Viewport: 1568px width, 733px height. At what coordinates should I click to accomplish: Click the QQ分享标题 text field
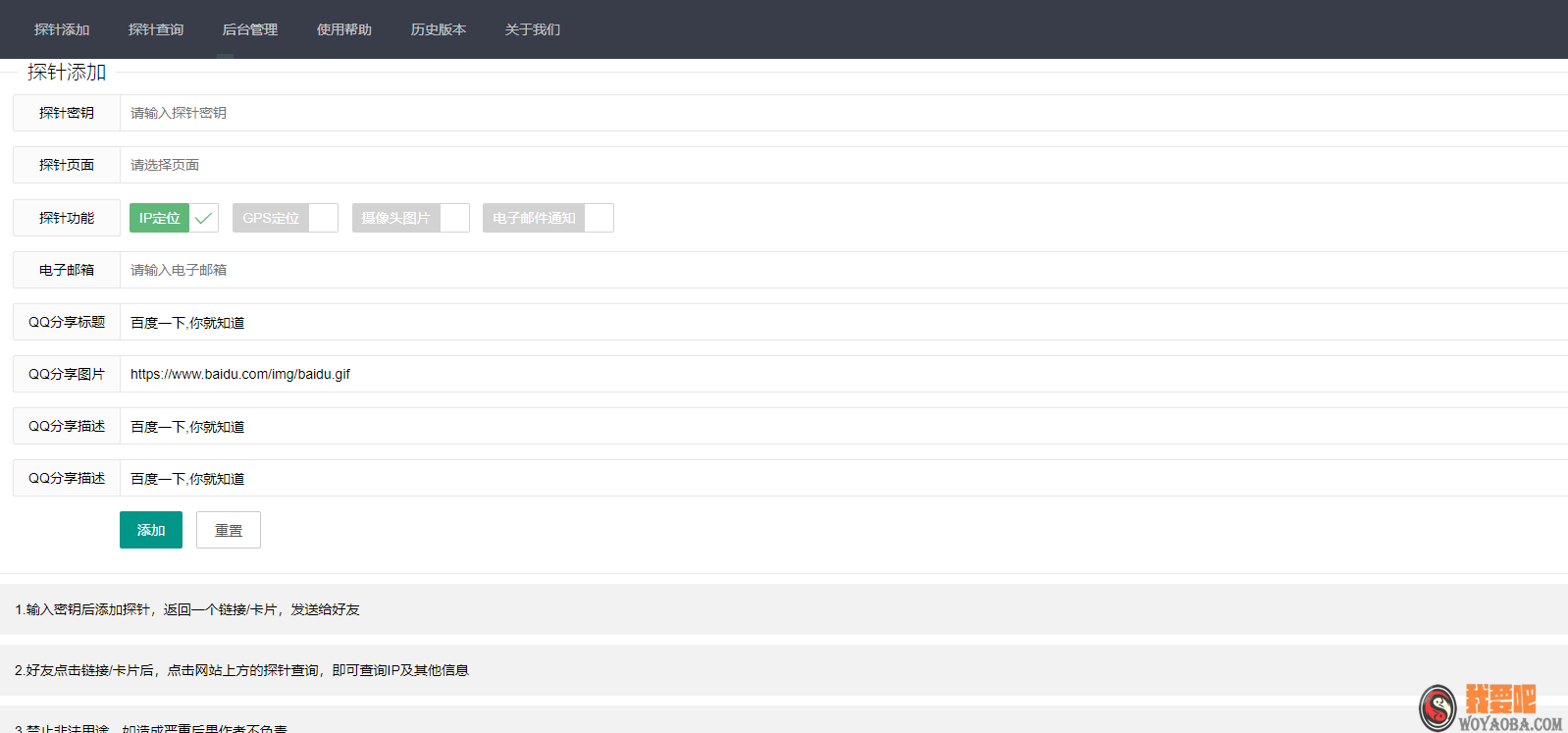[x=842, y=322]
